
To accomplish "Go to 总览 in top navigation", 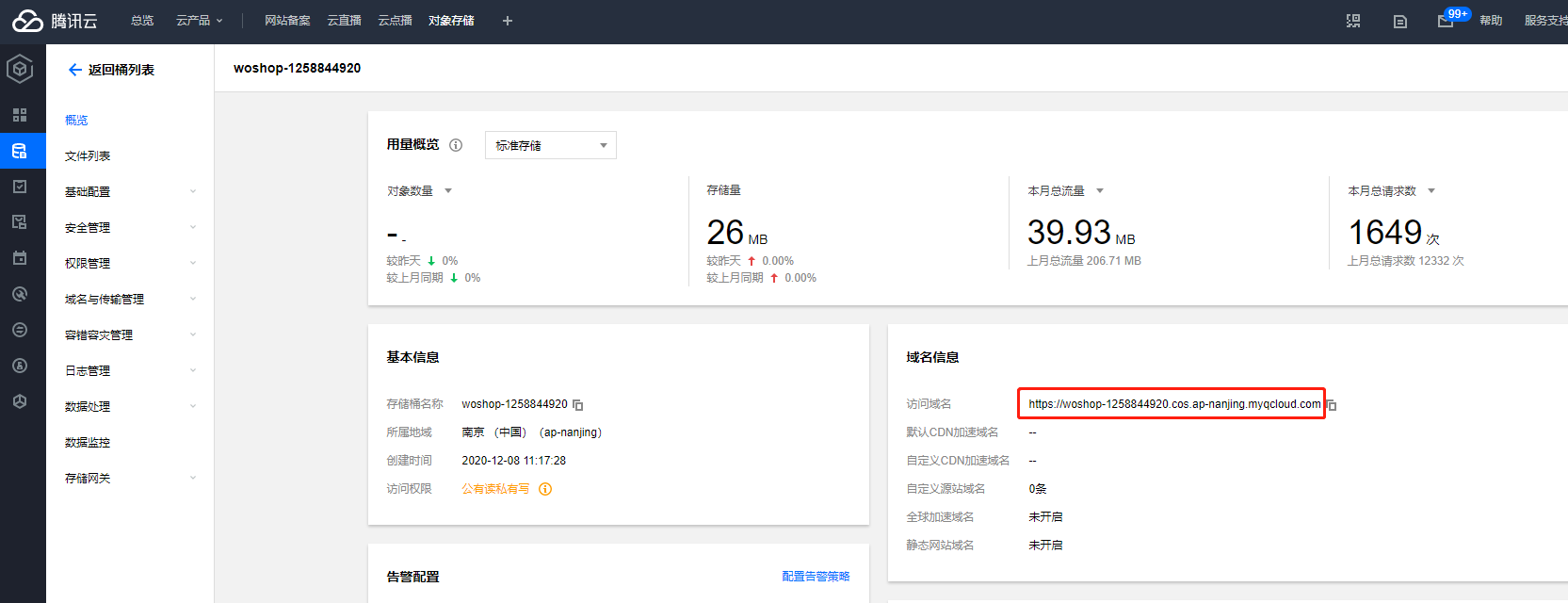I will coord(142,21).
